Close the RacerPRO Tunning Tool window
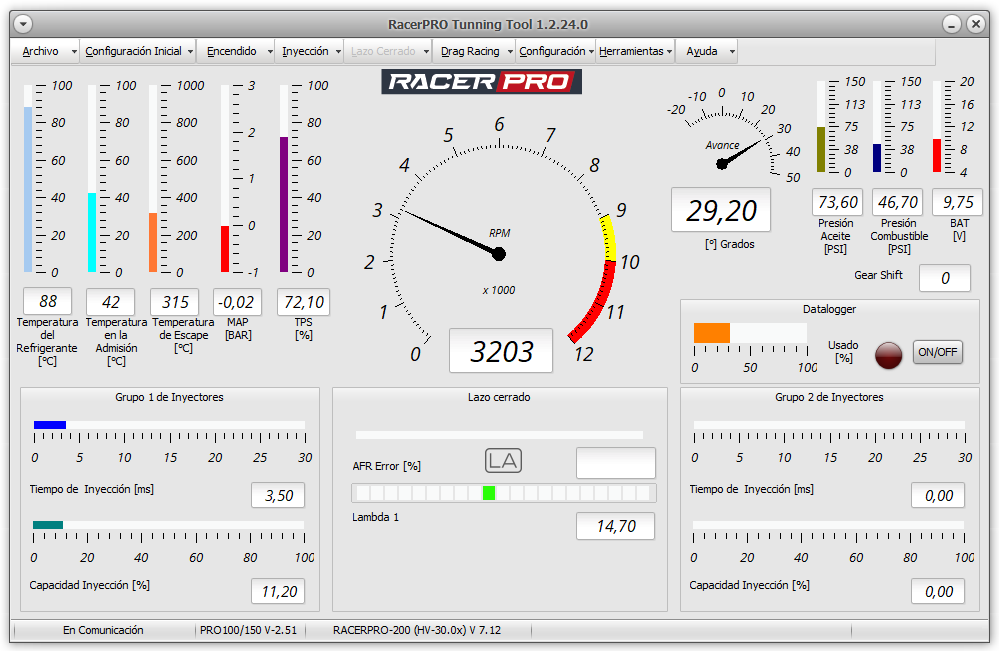The image size is (999, 651). [x=975, y=24]
